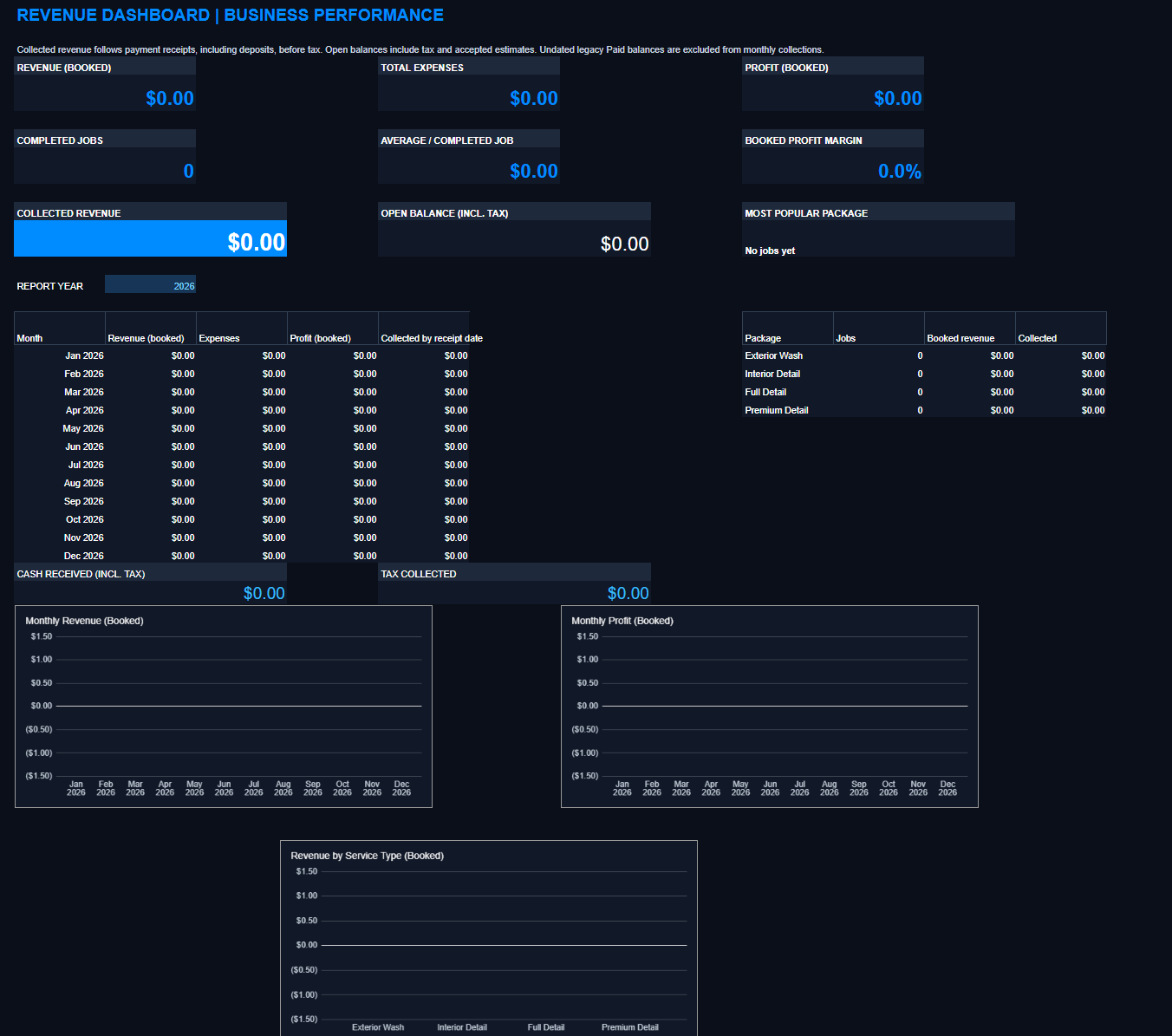The image size is (1172, 1036).
Task: Select the Exterior Wash package row
Action: [x=924, y=355]
